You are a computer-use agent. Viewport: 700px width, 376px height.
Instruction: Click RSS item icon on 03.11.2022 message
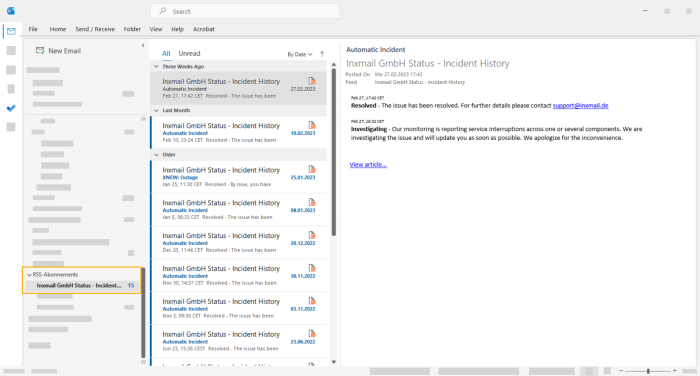tap(312, 301)
